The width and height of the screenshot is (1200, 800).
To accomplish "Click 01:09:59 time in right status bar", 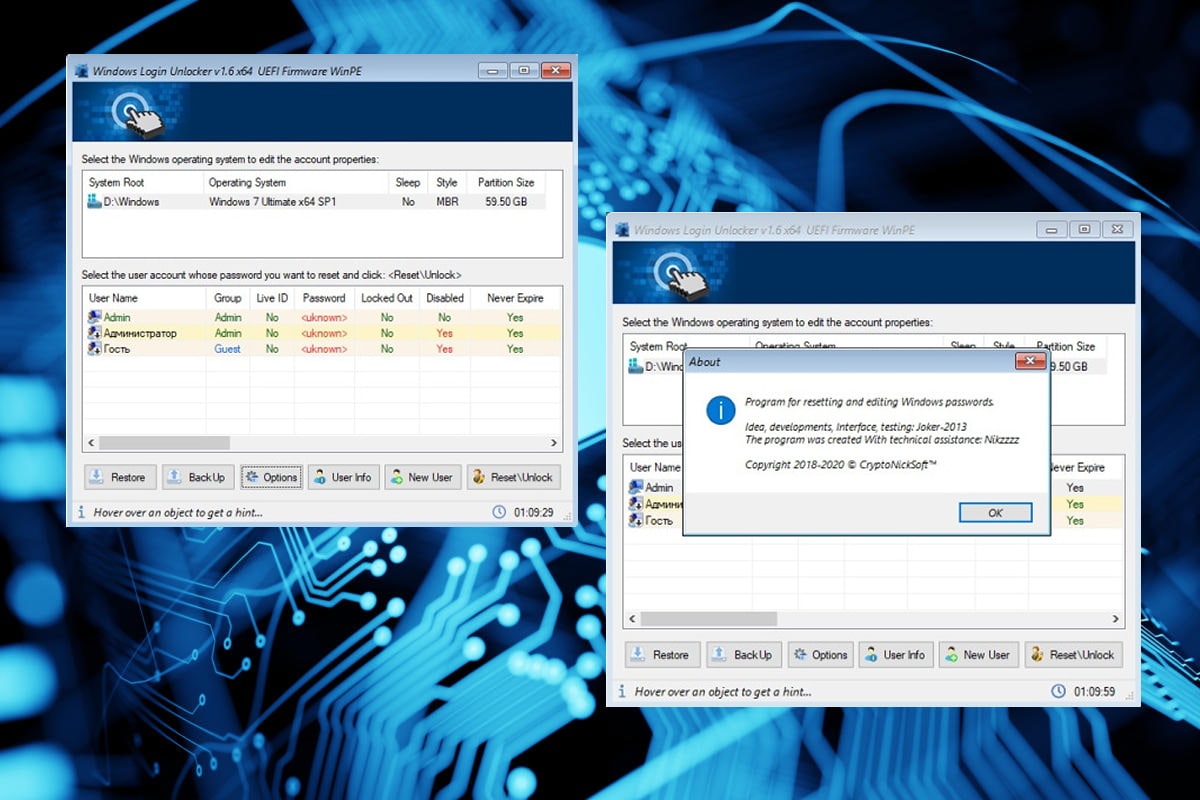I will pyautogui.click(x=1095, y=691).
